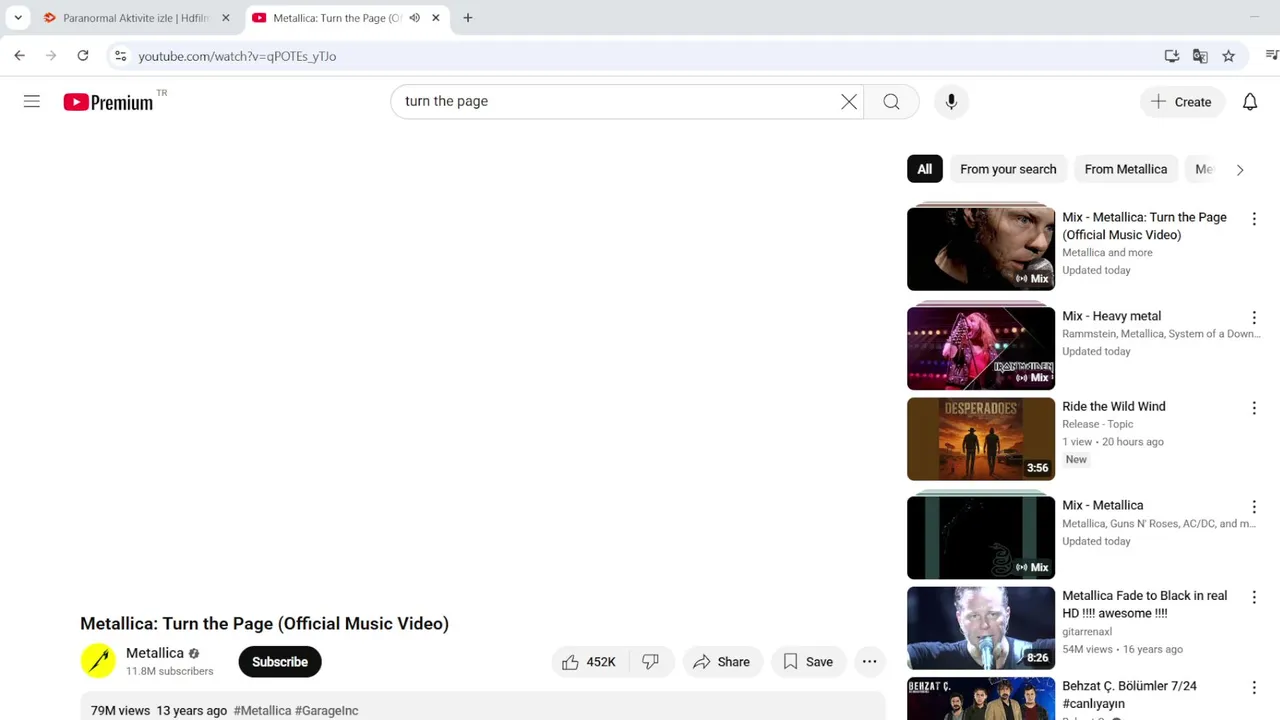Open notifications bell
The image size is (1280, 720).
1250,101
